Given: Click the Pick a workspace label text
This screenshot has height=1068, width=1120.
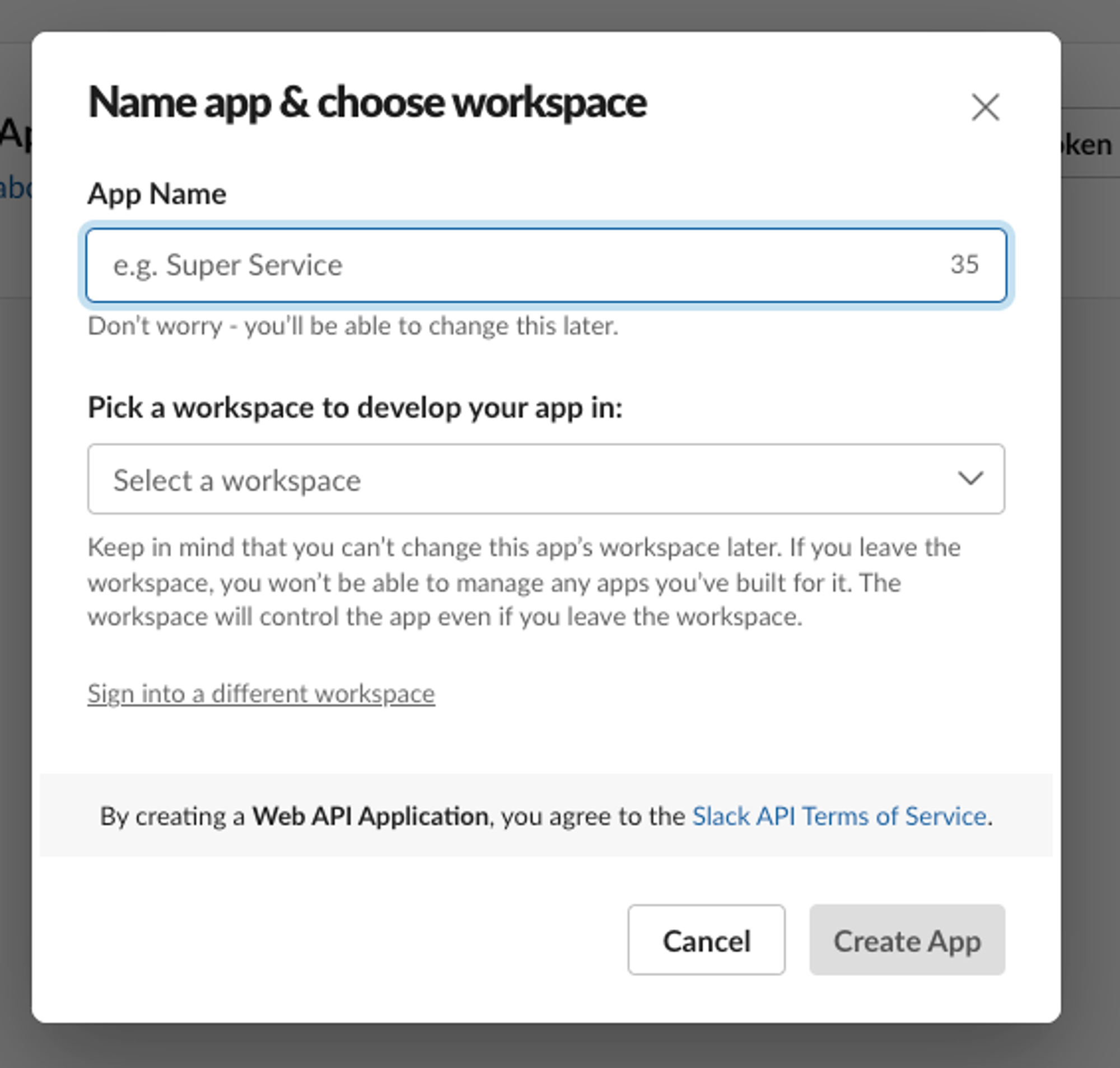Looking at the screenshot, I should (x=355, y=407).
